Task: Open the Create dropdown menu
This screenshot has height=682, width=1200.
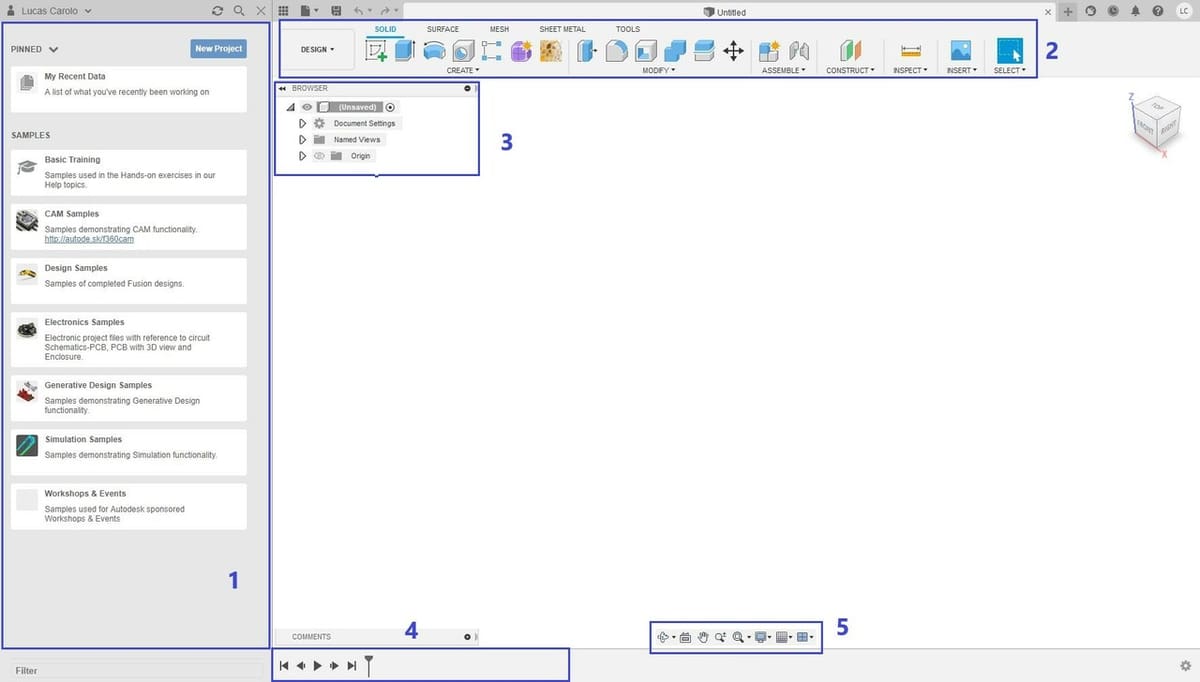Action: [x=463, y=70]
